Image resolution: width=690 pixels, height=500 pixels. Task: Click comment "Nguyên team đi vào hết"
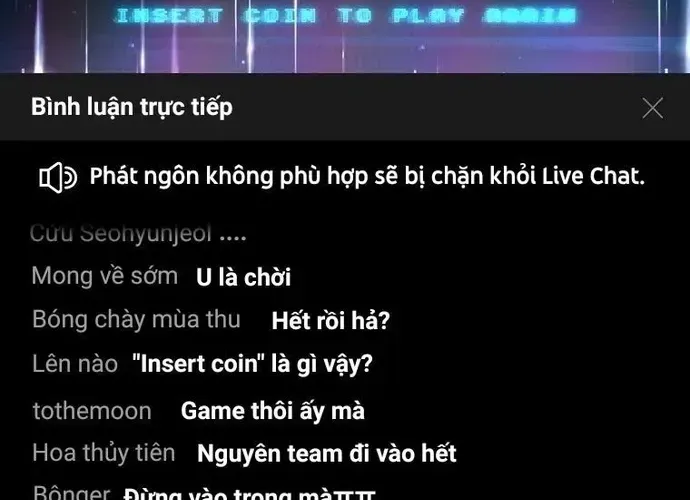point(327,454)
